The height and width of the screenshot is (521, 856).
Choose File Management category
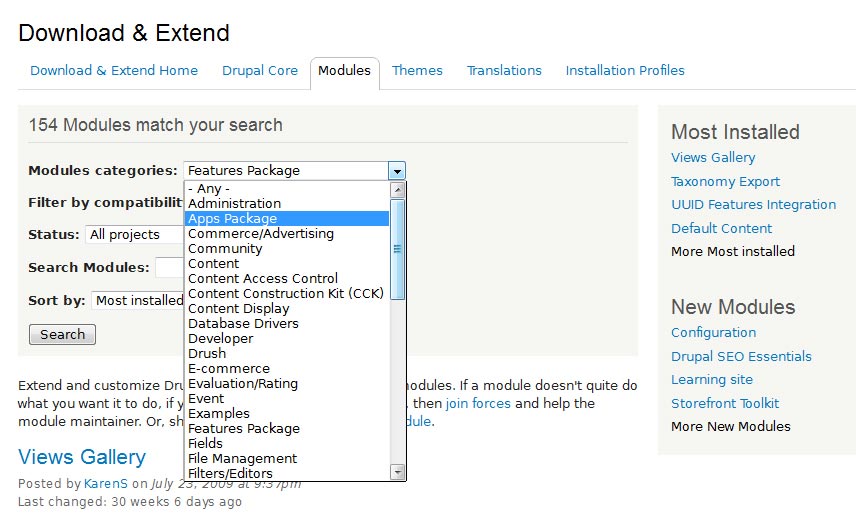287,459
